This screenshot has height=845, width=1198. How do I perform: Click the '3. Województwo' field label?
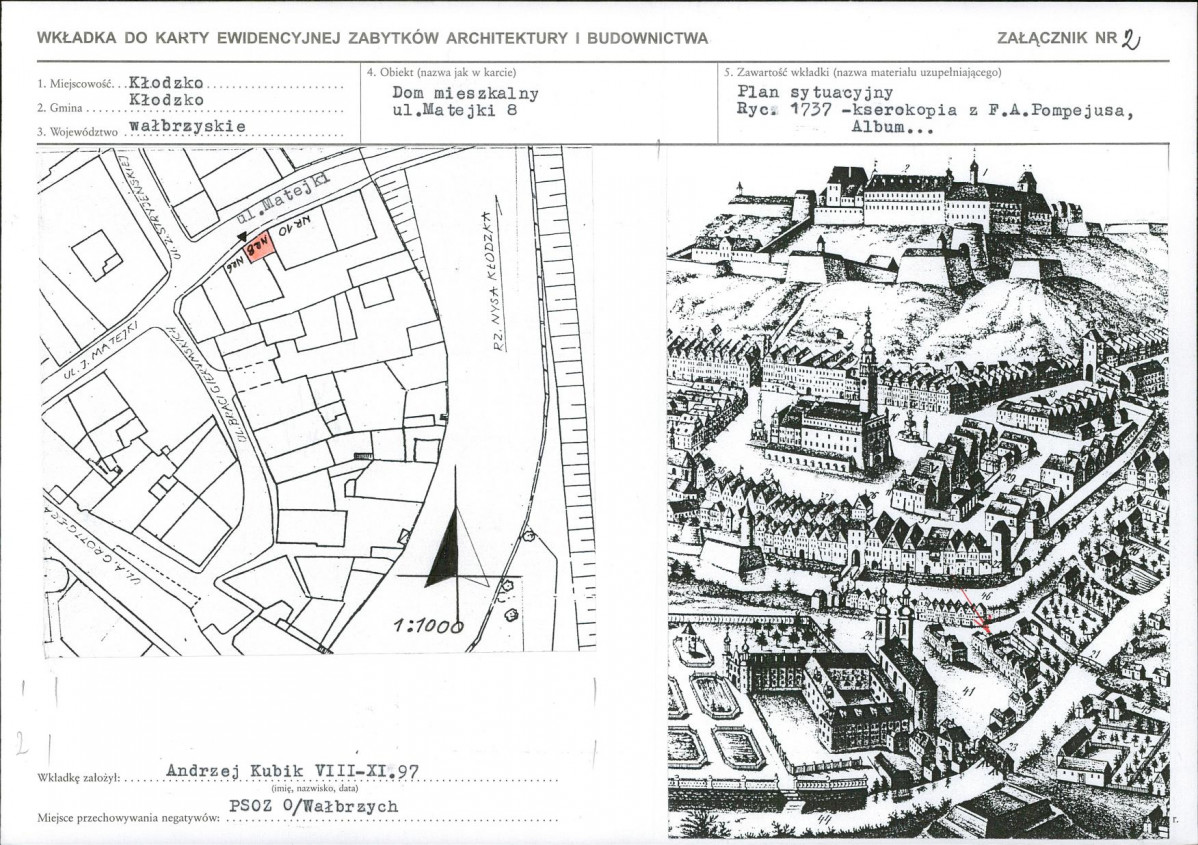tap(77, 132)
